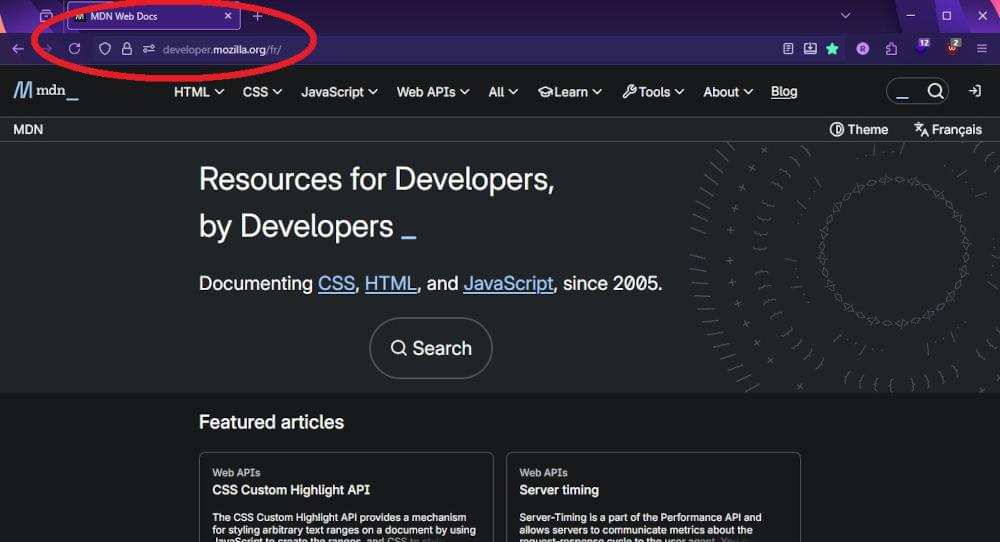This screenshot has width=1000, height=542.
Task: Expand the Tools dropdown menu
Action: 653,91
